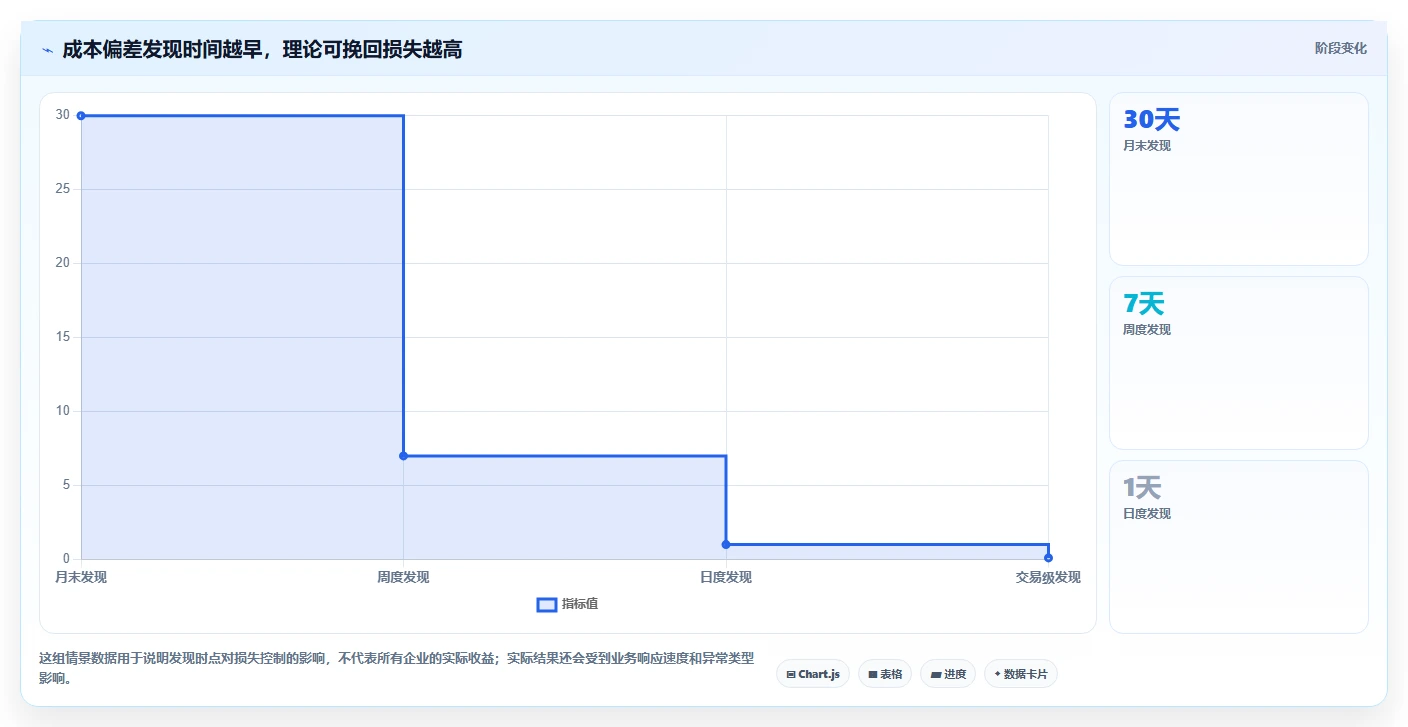Click the 月末发现 x-axis label
1408x727 pixels.
(x=81, y=577)
